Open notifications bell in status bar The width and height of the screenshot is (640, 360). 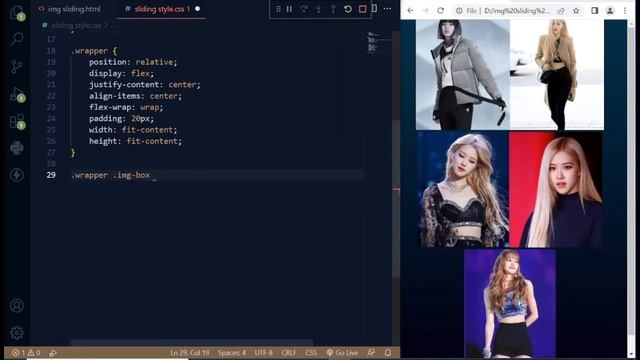pos(388,353)
